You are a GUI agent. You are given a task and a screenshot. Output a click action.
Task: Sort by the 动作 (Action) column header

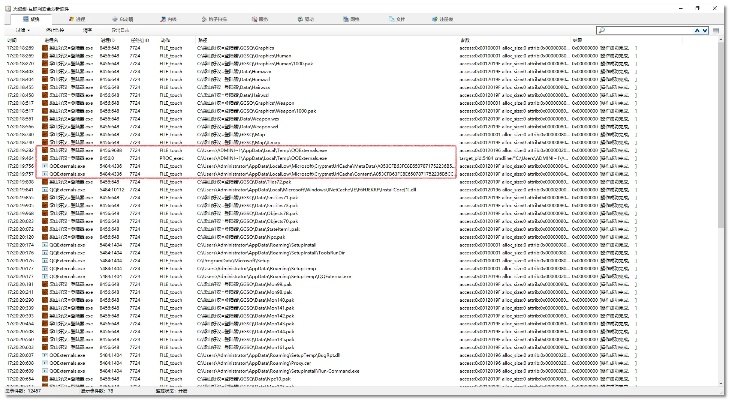tap(166, 41)
